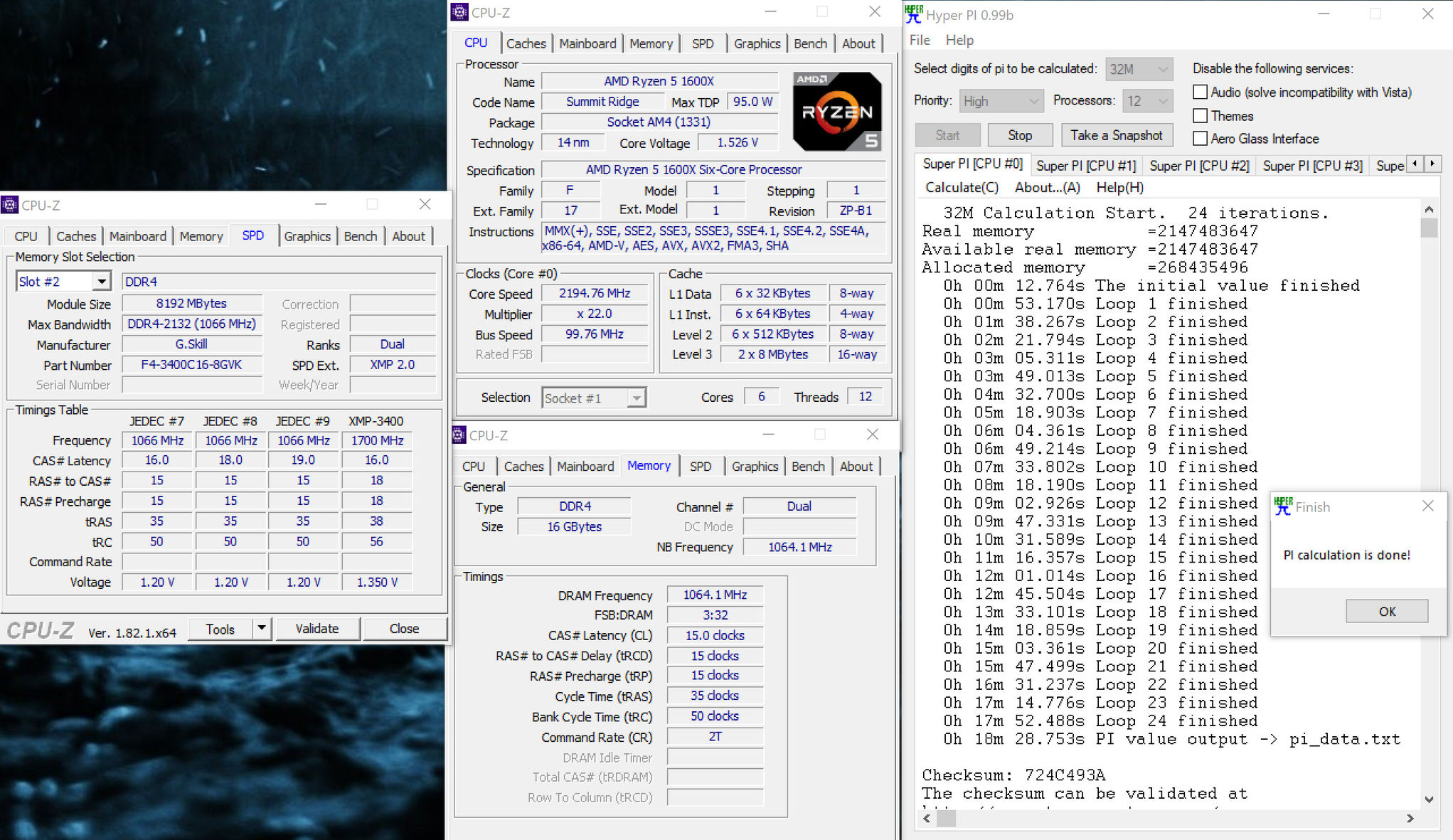Click the AMD Ryzen 5 processor logo

[x=838, y=111]
